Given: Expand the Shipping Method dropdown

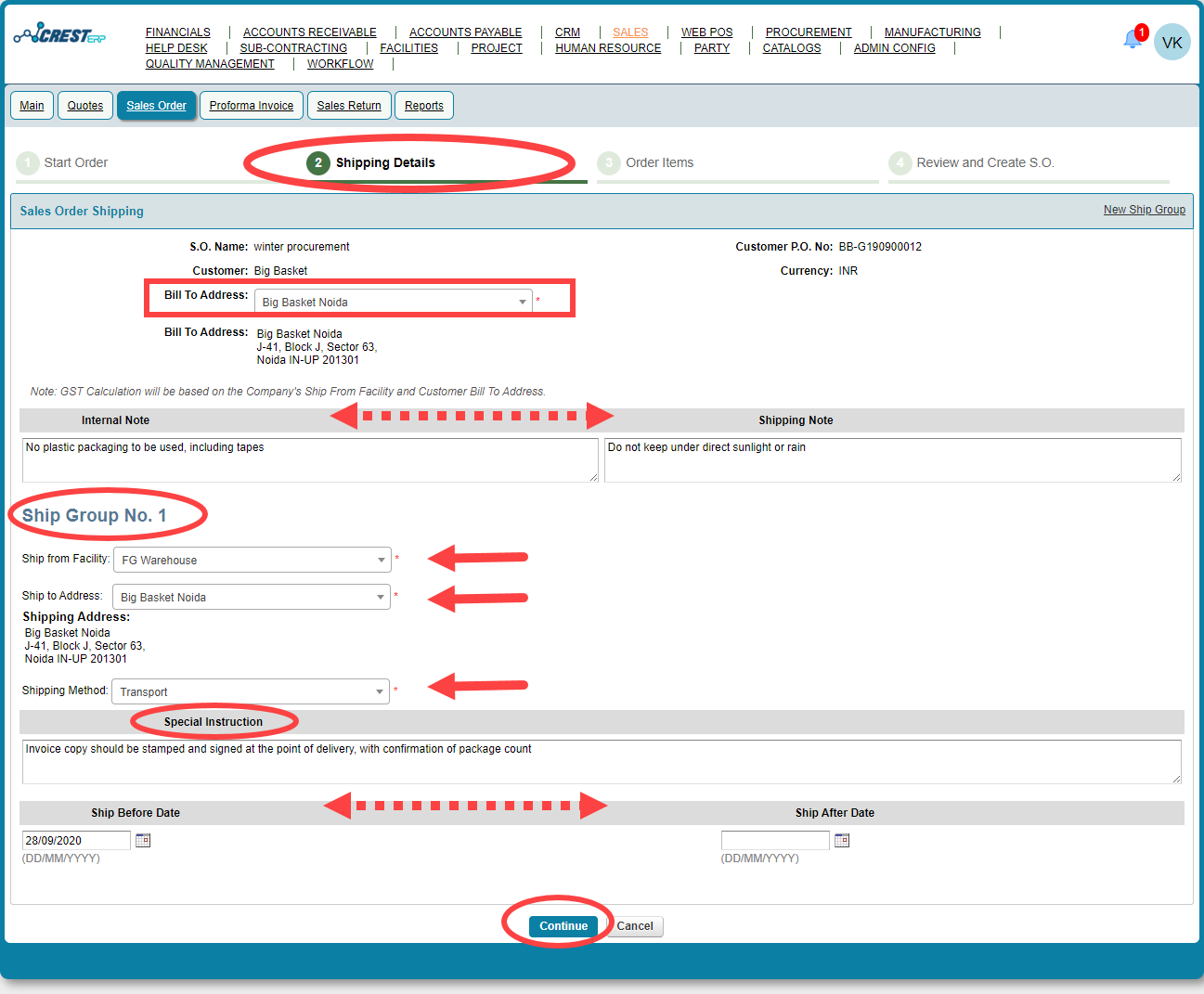Looking at the screenshot, I should coord(379,691).
